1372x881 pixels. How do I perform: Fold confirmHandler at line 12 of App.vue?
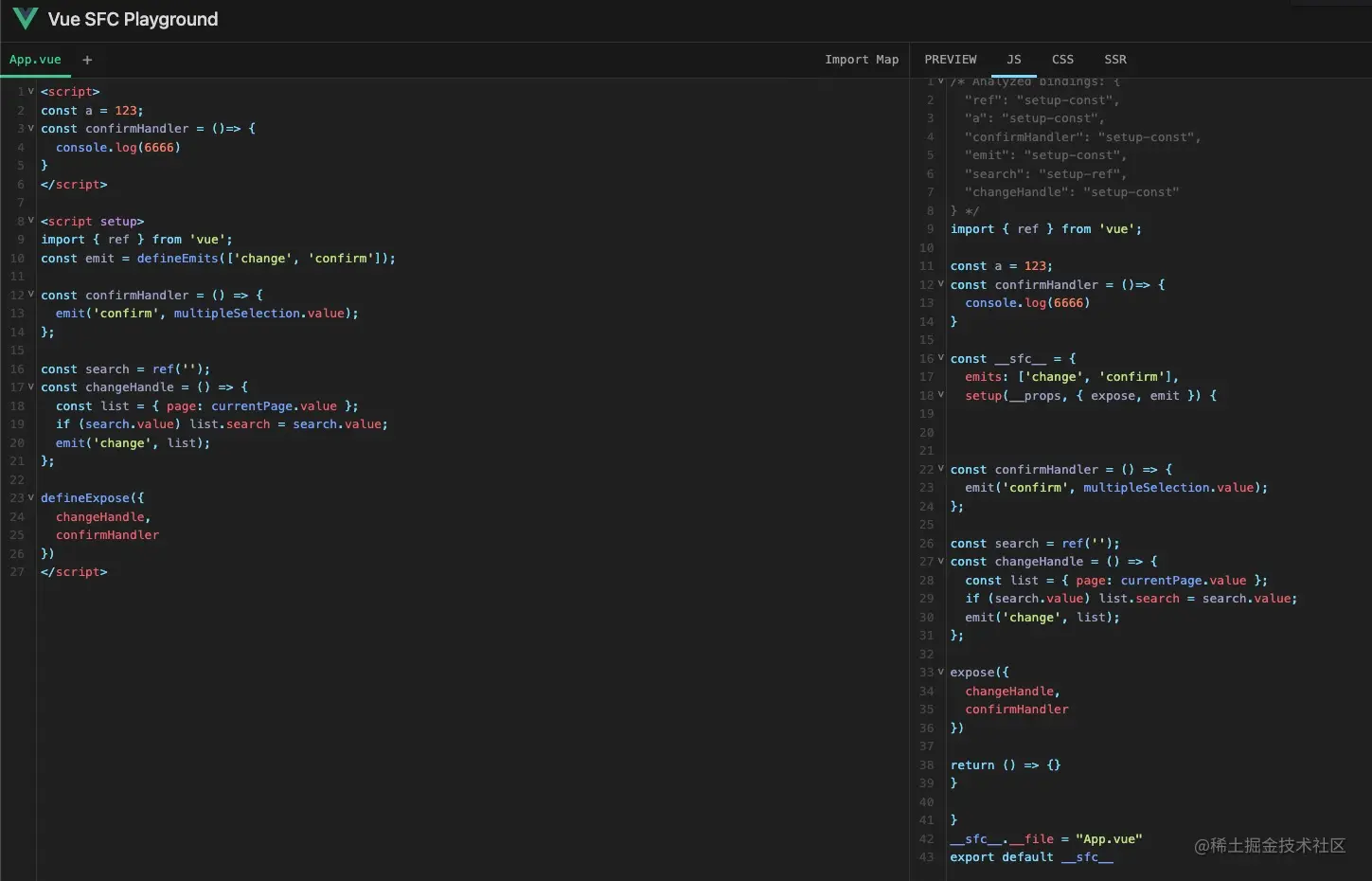coord(30,295)
